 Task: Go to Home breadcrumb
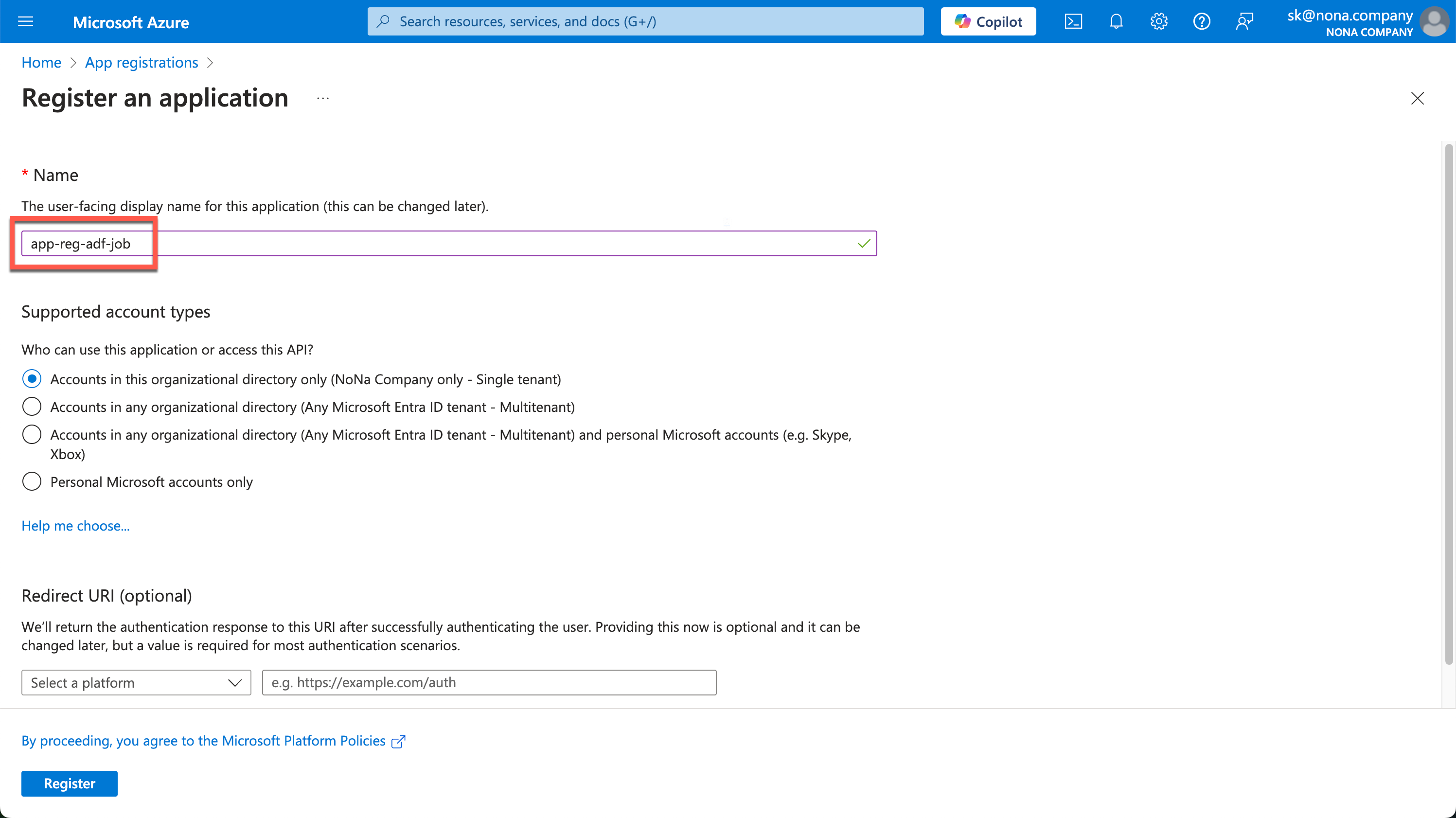point(41,62)
